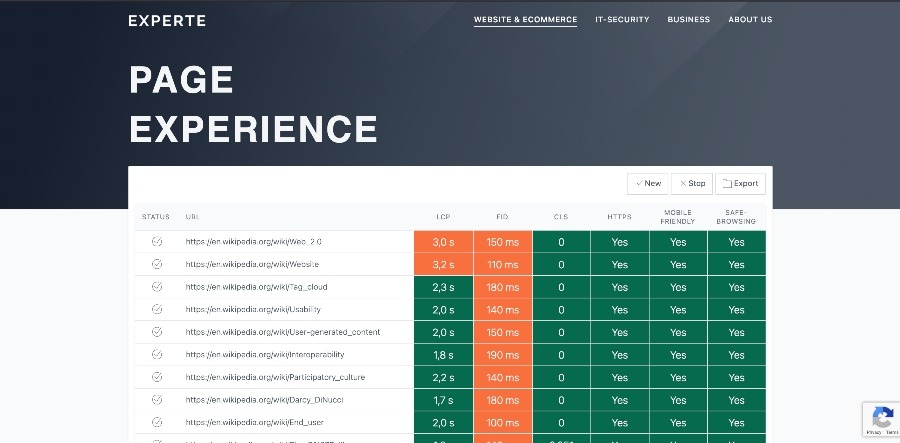Sort by the LCP column header
900x443 pixels.
443,217
